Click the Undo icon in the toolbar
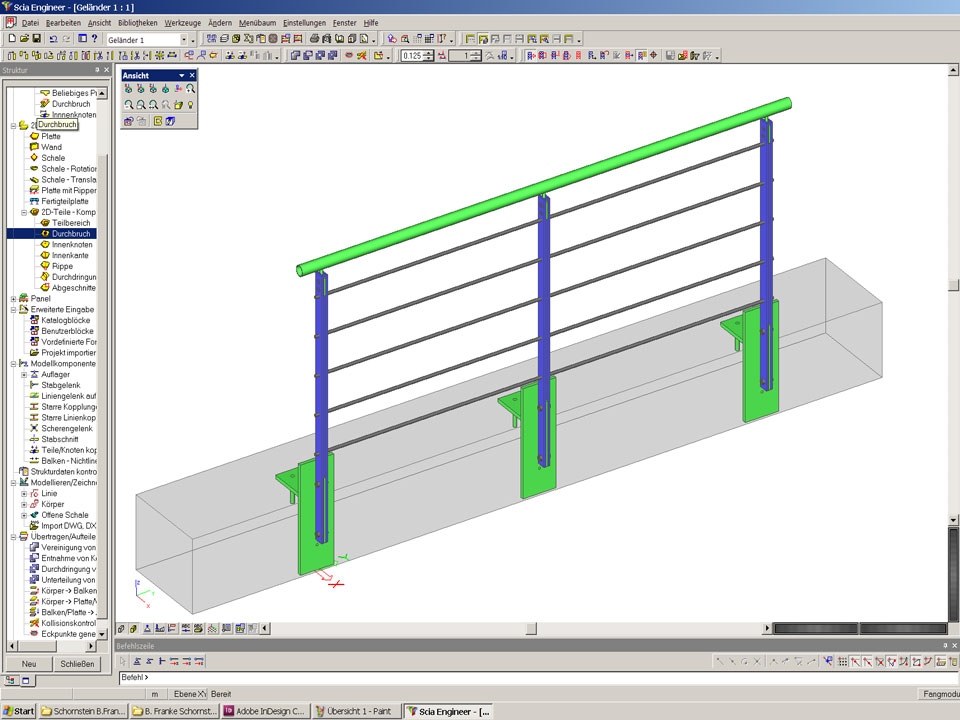The image size is (960, 720). [x=53, y=39]
